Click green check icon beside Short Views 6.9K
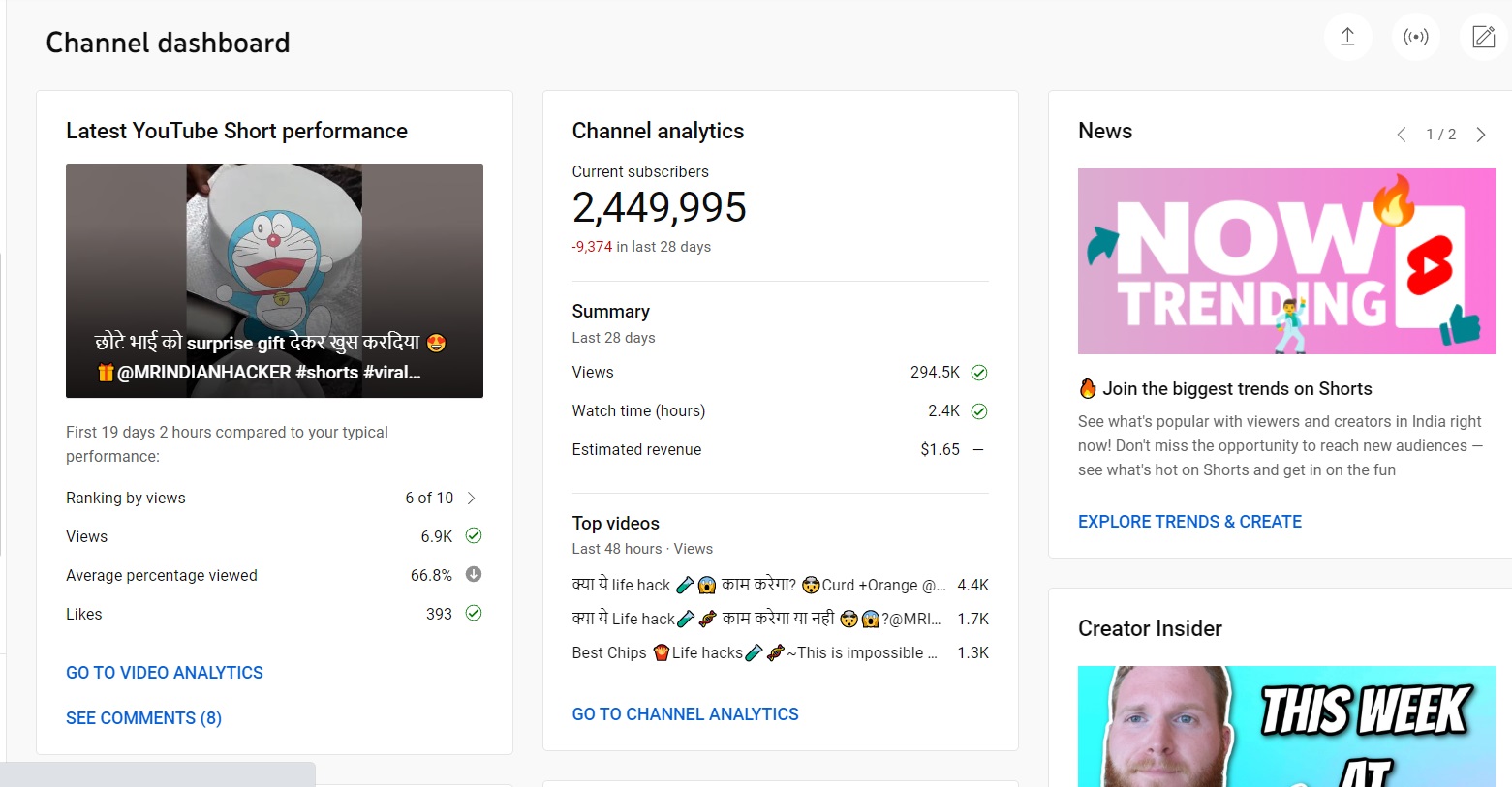This screenshot has width=1512, height=787. click(474, 535)
